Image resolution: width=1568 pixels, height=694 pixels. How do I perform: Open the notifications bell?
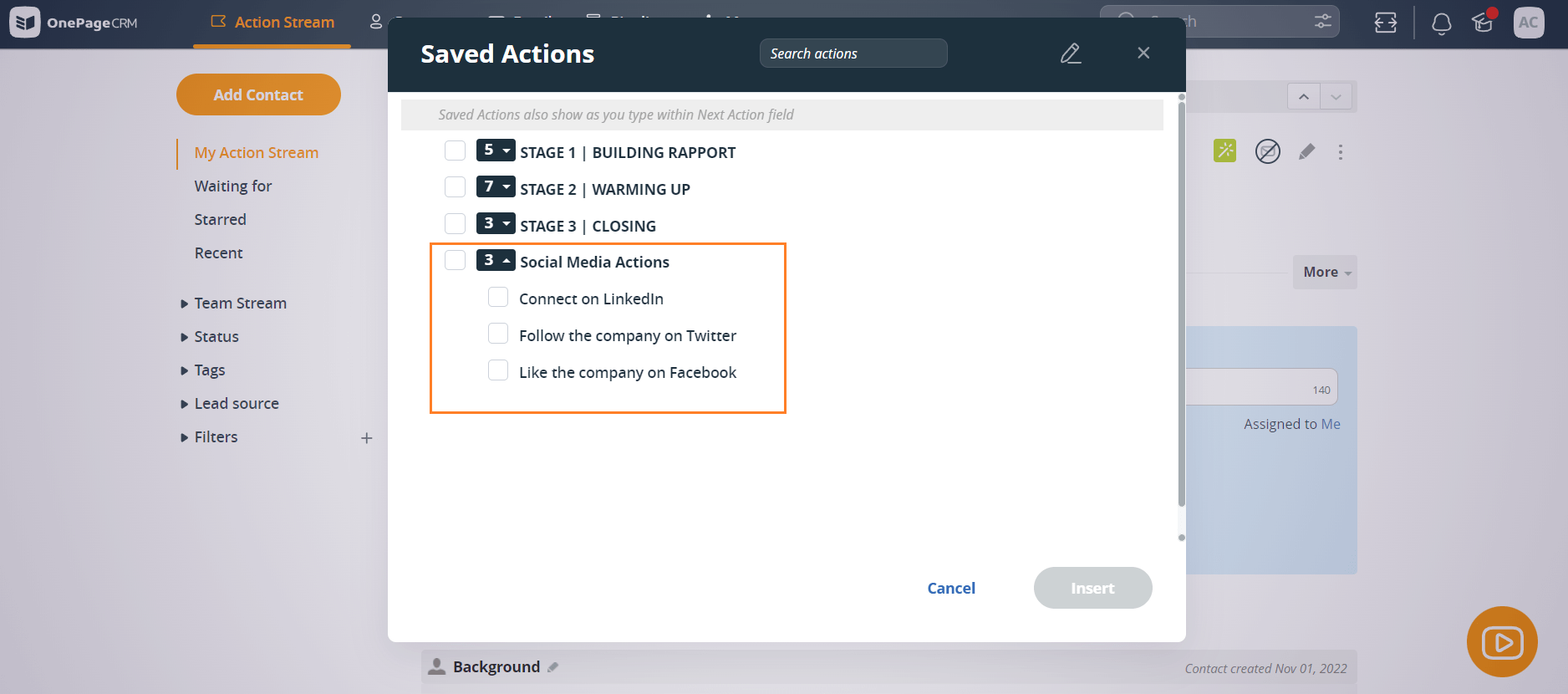click(x=1440, y=23)
